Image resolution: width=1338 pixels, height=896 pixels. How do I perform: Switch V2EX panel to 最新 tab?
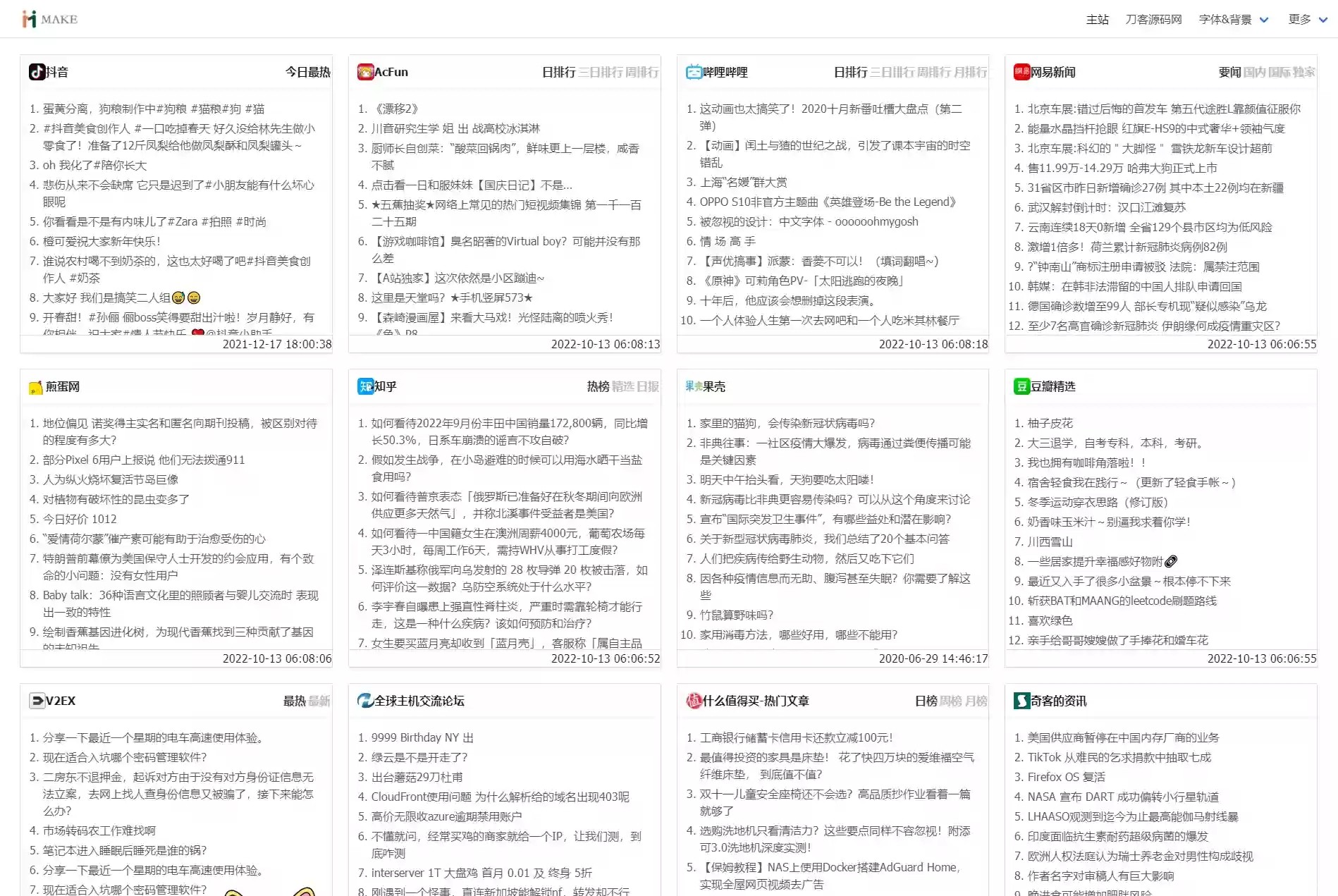tap(317, 701)
